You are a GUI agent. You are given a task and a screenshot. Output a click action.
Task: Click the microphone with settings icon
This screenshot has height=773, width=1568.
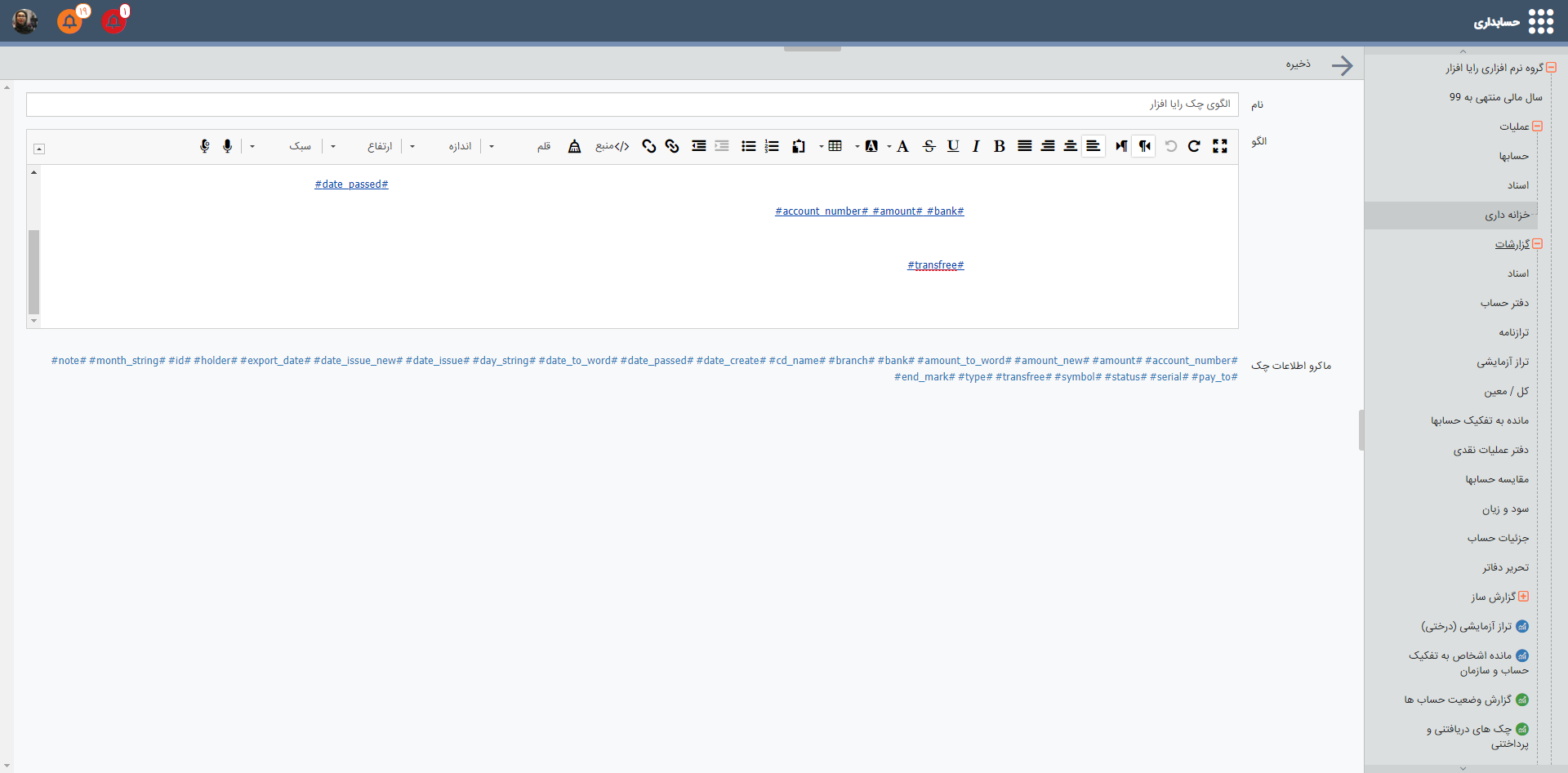coord(205,146)
